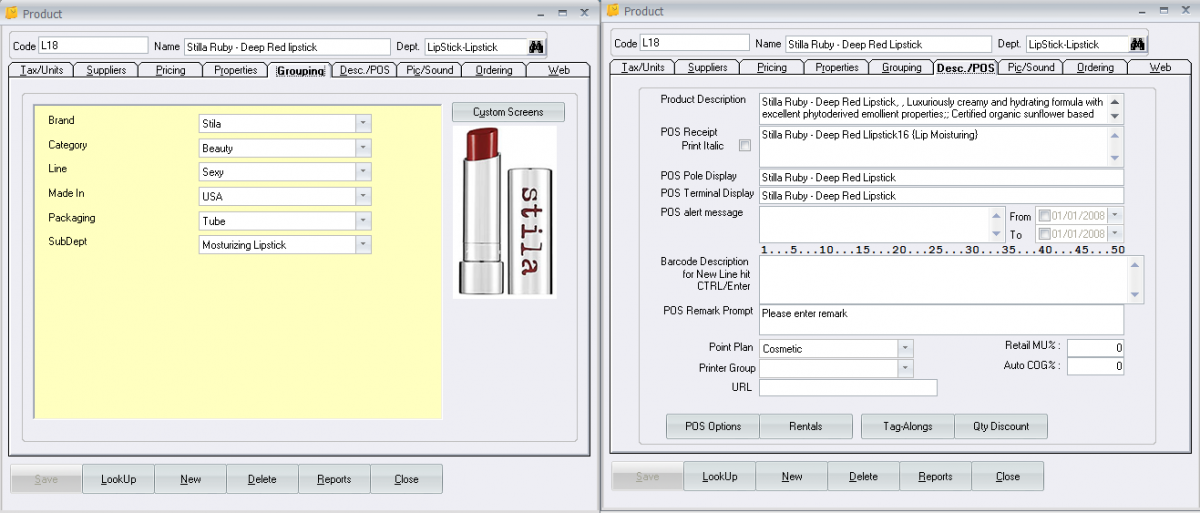Open Pic/Sound tab in right window
1200x513 pixels.
1031,67
